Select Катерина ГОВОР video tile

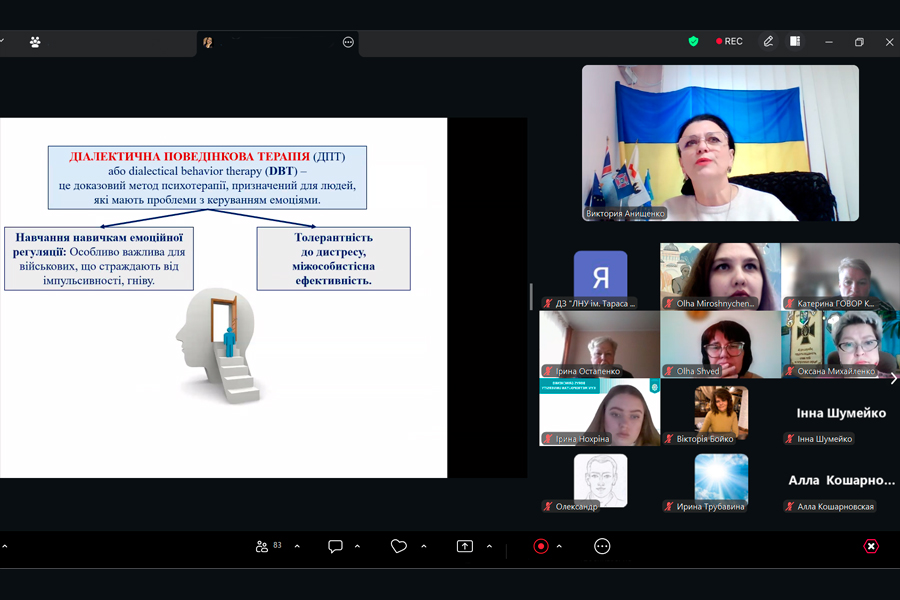tap(840, 277)
